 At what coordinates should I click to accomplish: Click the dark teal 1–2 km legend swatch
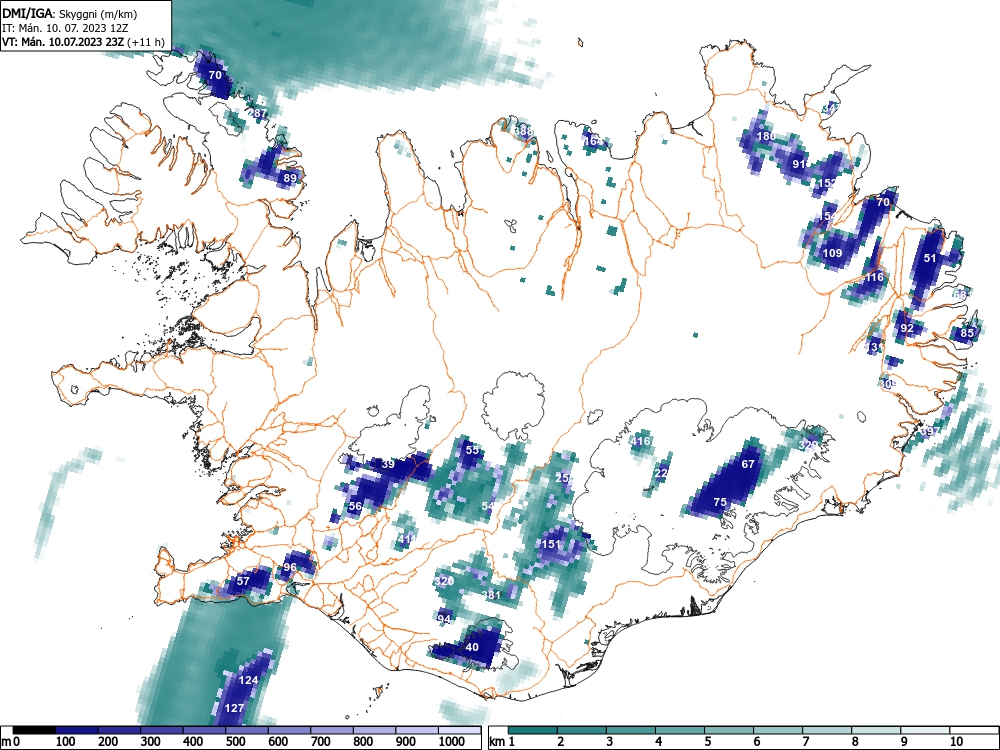(x=533, y=730)
